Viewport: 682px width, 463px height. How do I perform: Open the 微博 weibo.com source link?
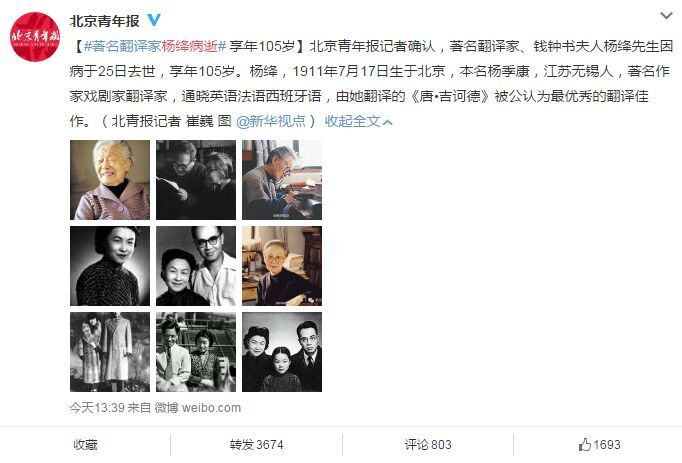pyautogui.click(x=197, y=408)
